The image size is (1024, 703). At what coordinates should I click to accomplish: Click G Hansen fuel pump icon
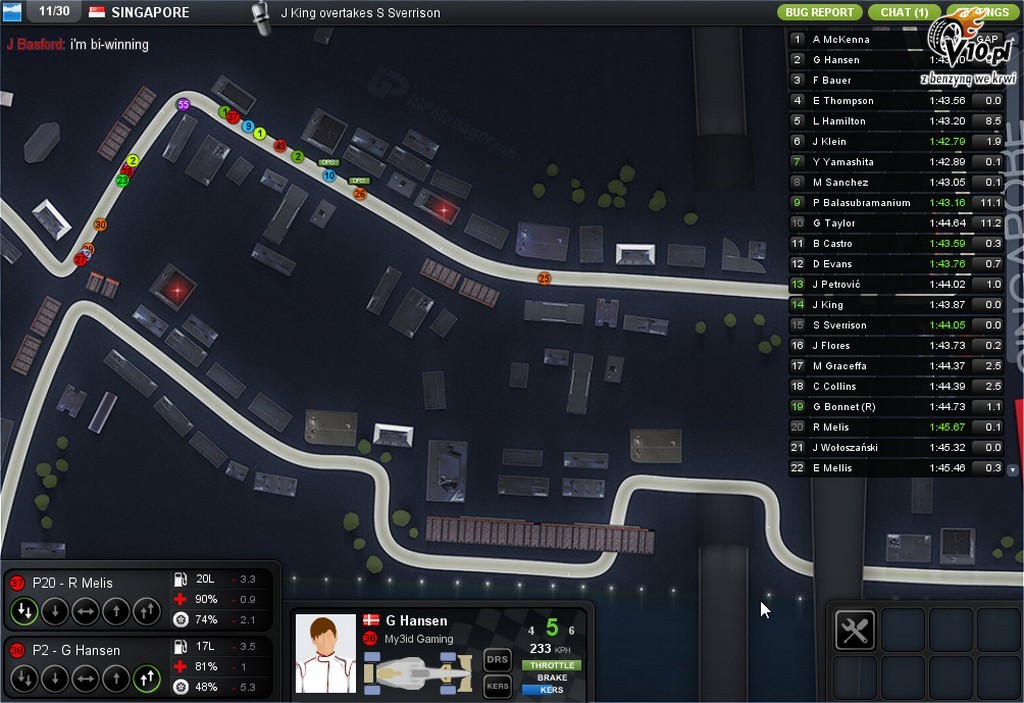click(x=180, y=646)
